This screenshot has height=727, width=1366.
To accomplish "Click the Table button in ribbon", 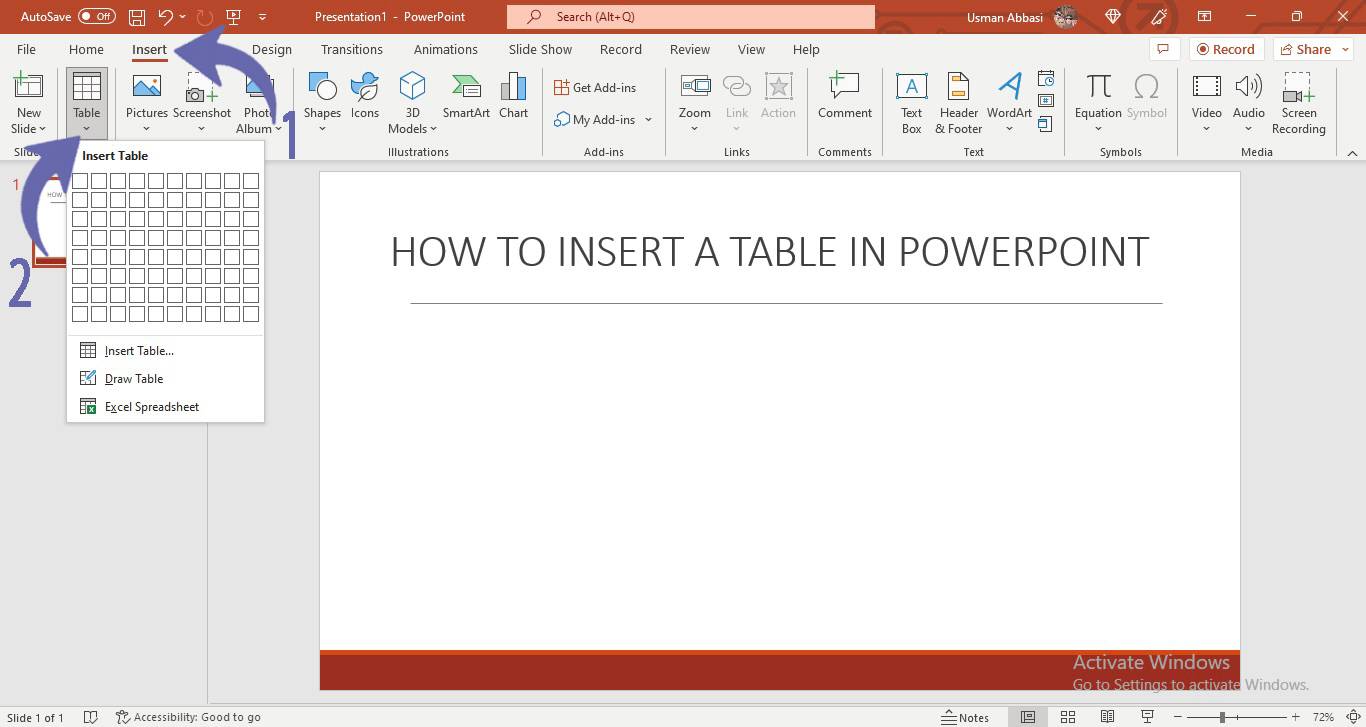I will coord(87,103).
